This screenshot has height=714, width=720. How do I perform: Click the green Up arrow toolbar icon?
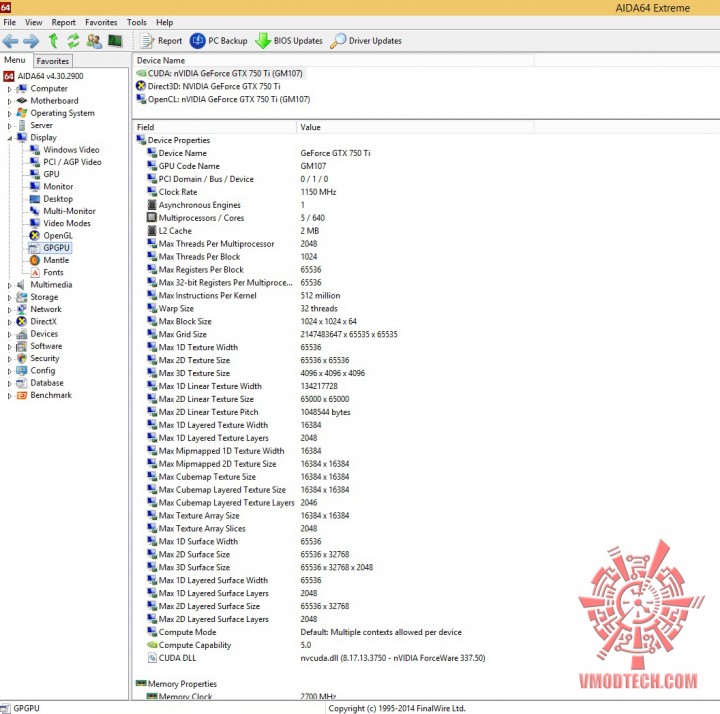(x=53, y=41)
